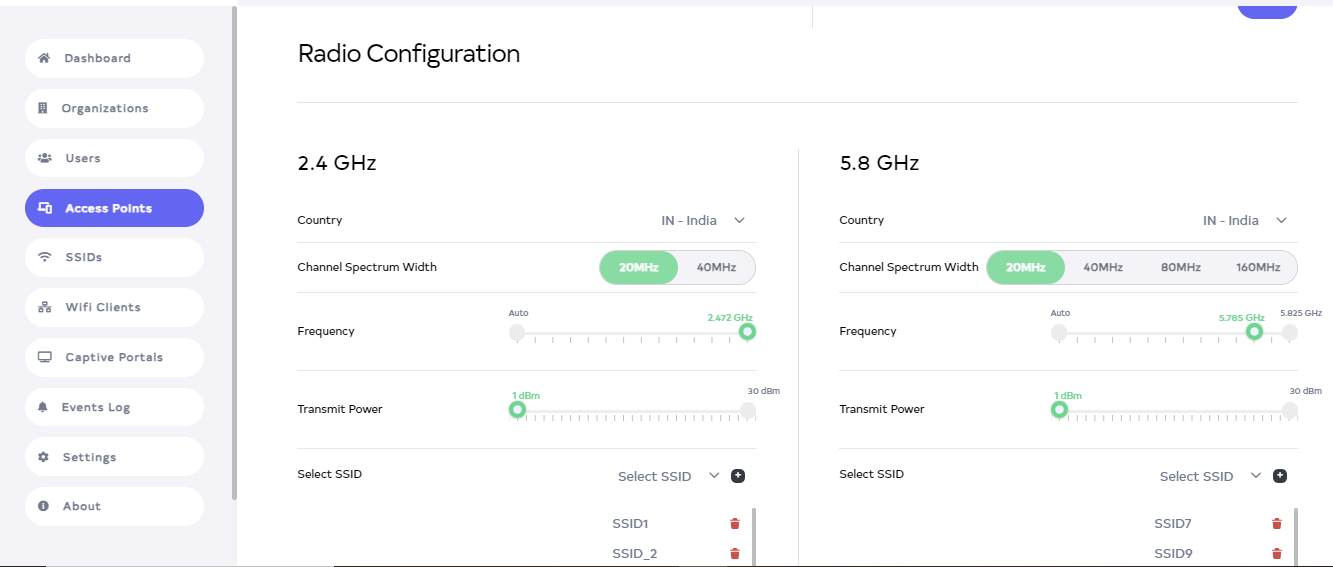Expand the 2.4 GHz Select SSID dropdown
The height and width of the screenshot is (567, 1333).
point(668,476)
